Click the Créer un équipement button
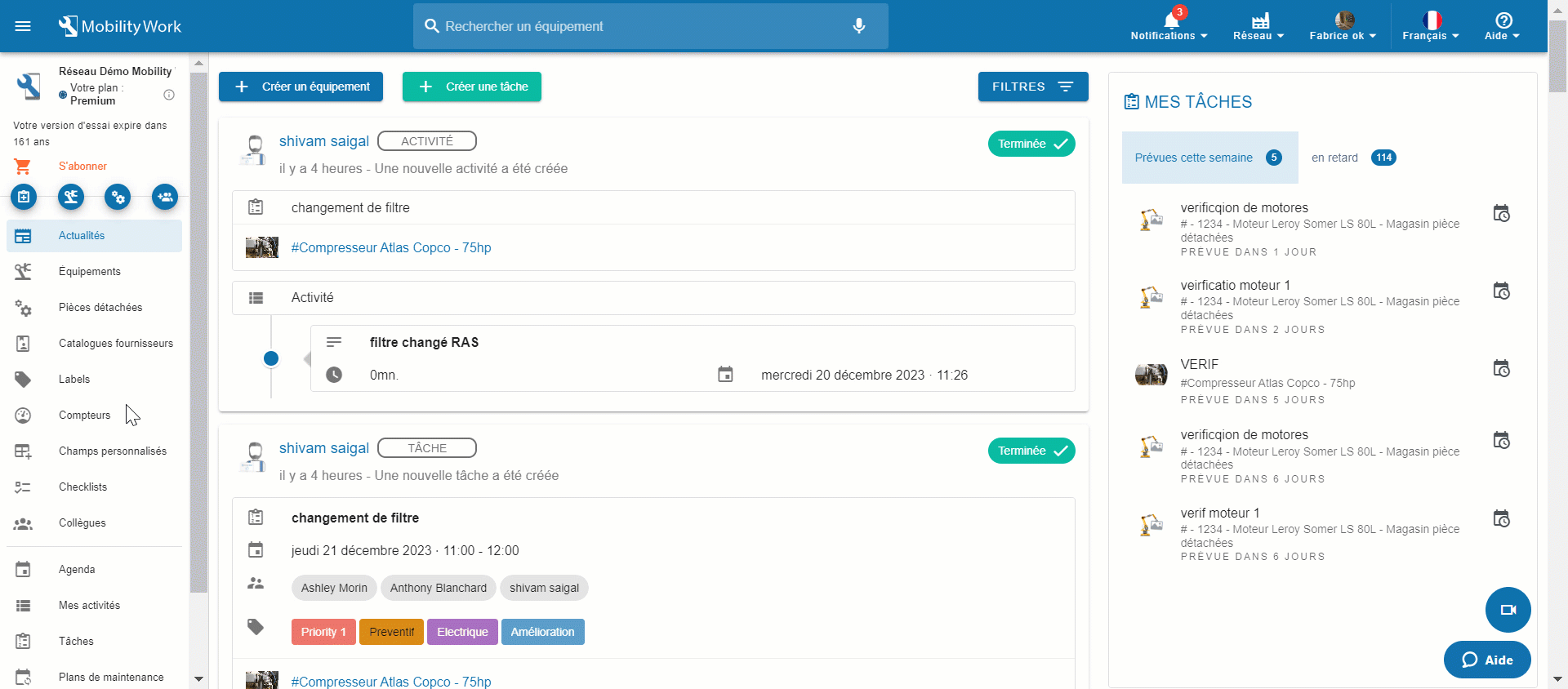The image size is (1568, 689). coord(301,87)
